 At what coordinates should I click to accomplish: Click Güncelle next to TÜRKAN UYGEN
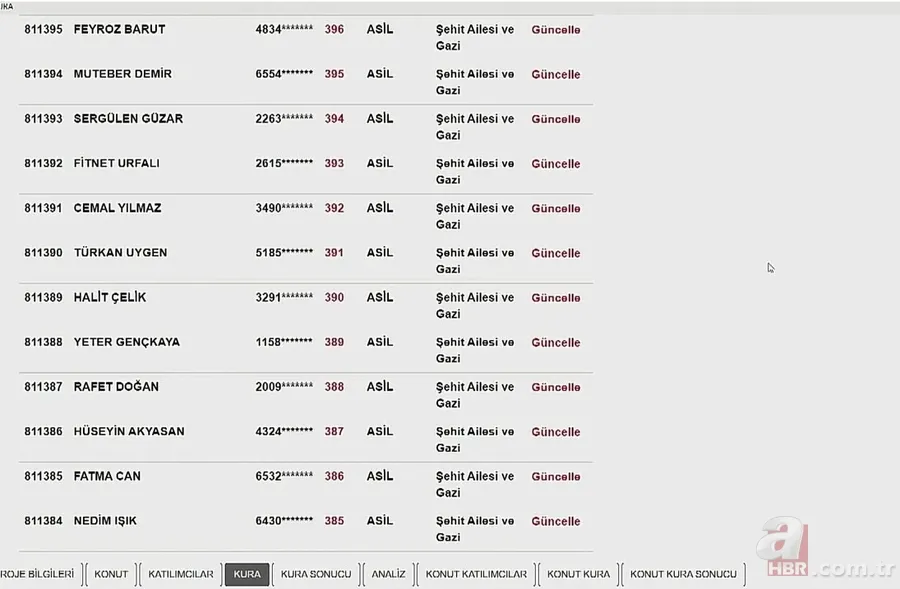[x=555, y=253]
